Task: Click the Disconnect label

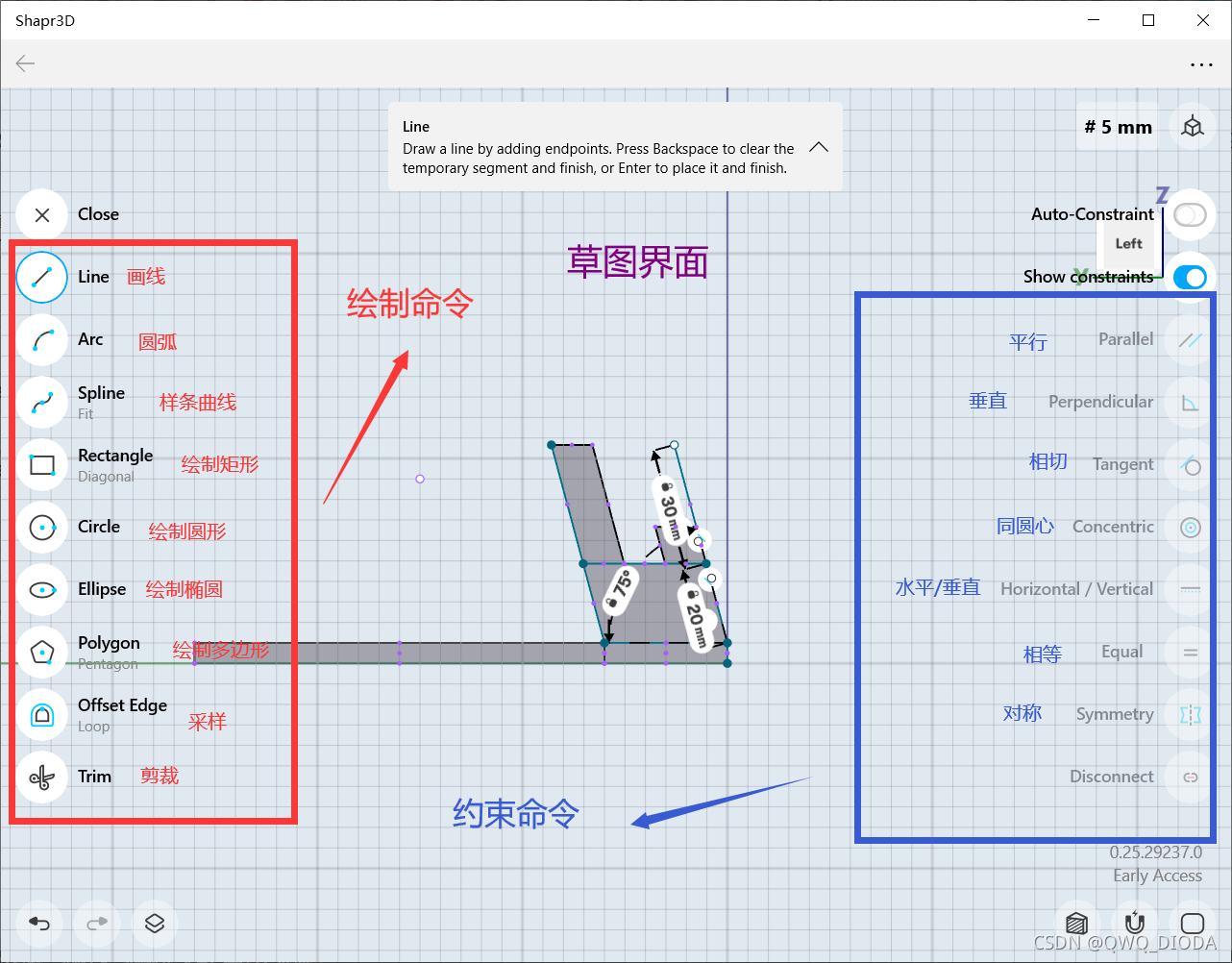Action: click(x=1112, y=777)
